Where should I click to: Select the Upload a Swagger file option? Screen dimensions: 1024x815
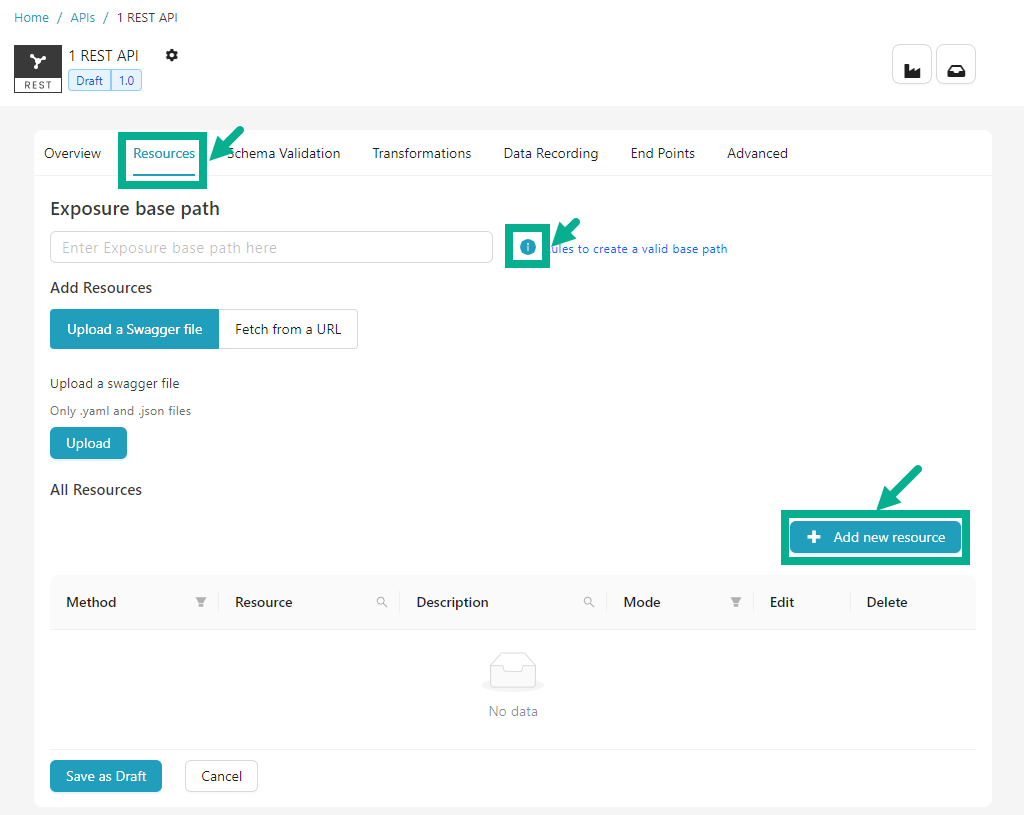(x=134, y=329)
